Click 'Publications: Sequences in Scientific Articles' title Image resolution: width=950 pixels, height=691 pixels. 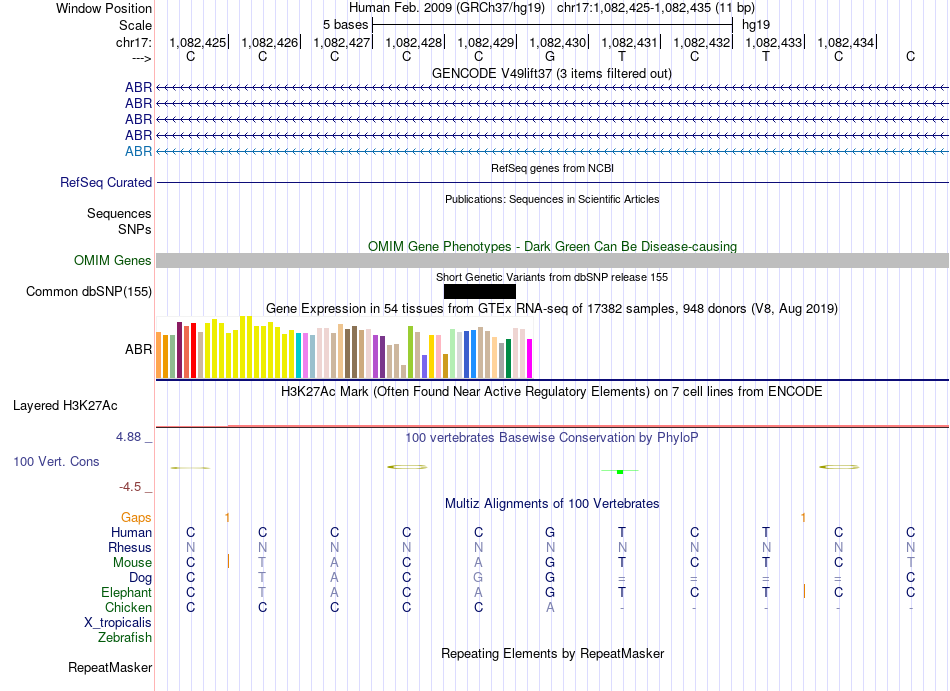pyautogui.click(x=552, y=199)
